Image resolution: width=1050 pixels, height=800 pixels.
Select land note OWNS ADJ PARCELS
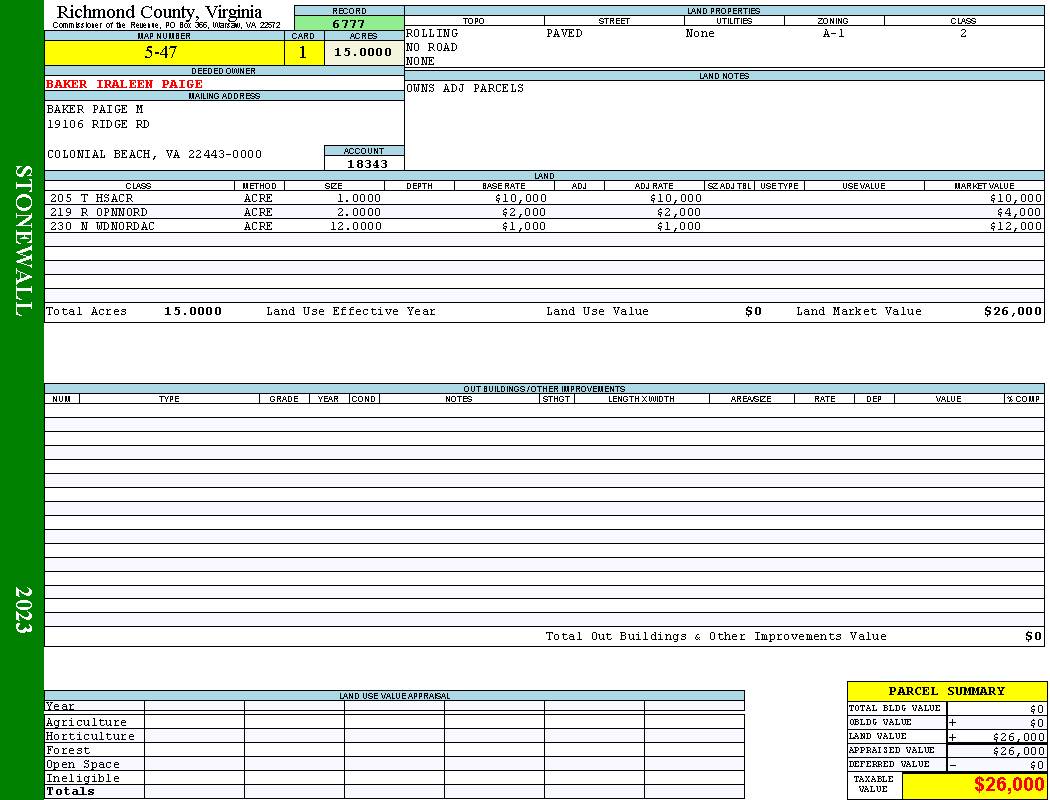tap(465, 88)
